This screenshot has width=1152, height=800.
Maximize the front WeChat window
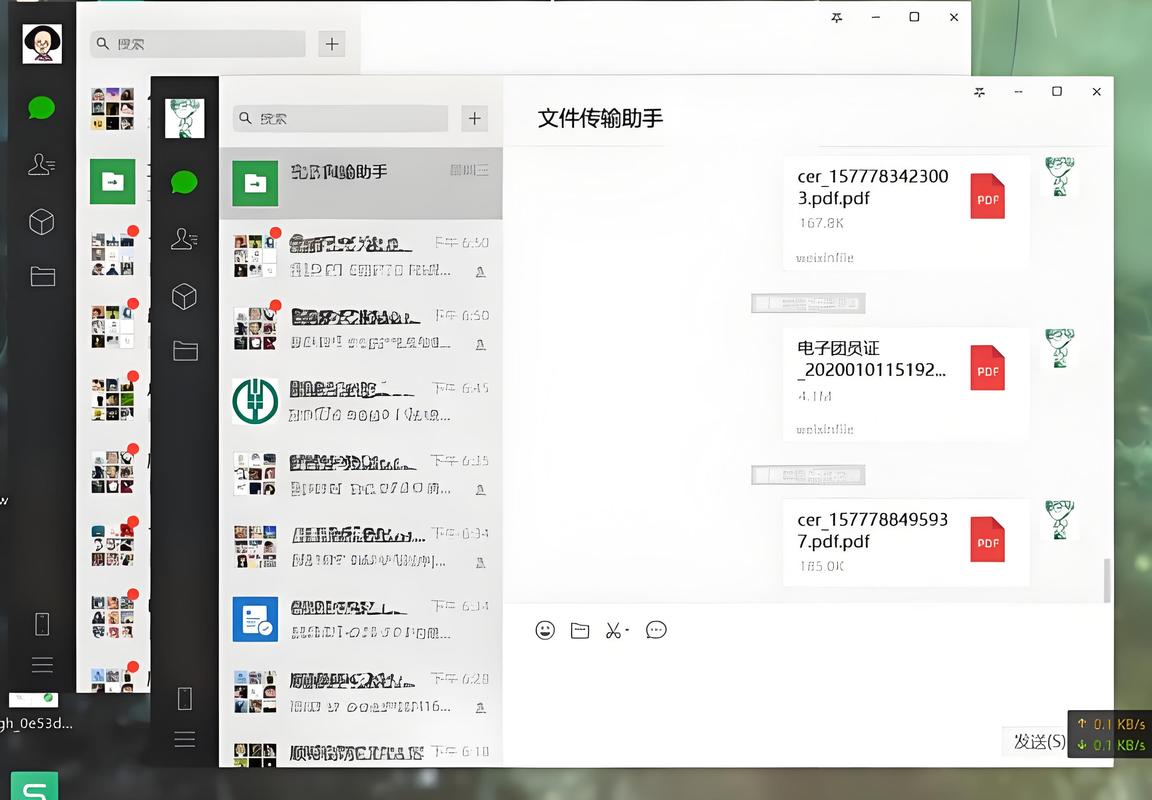pos(1056,91)
